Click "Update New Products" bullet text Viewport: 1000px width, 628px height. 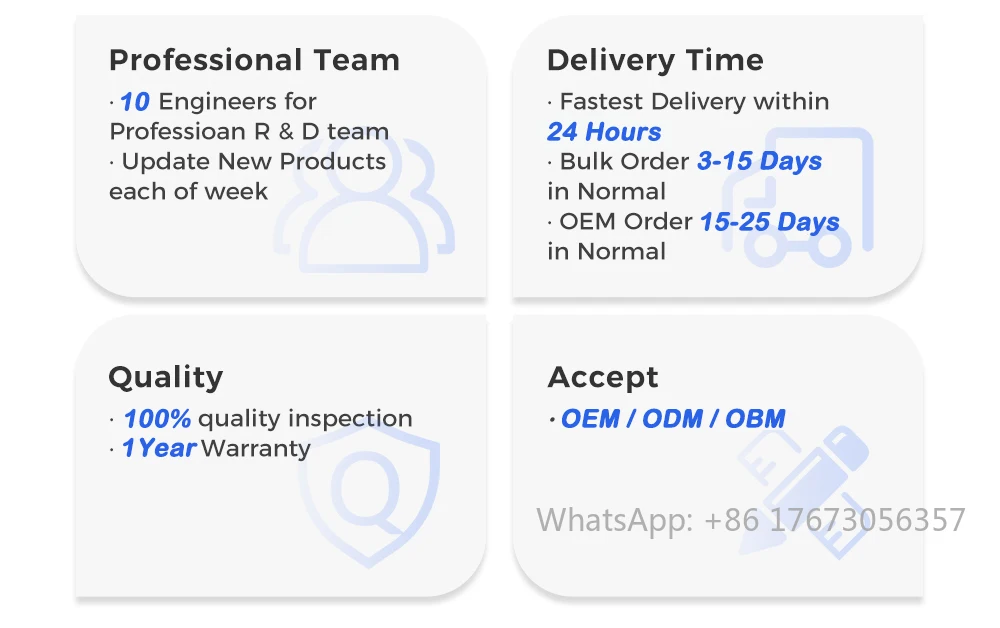[x=253, y=161]
